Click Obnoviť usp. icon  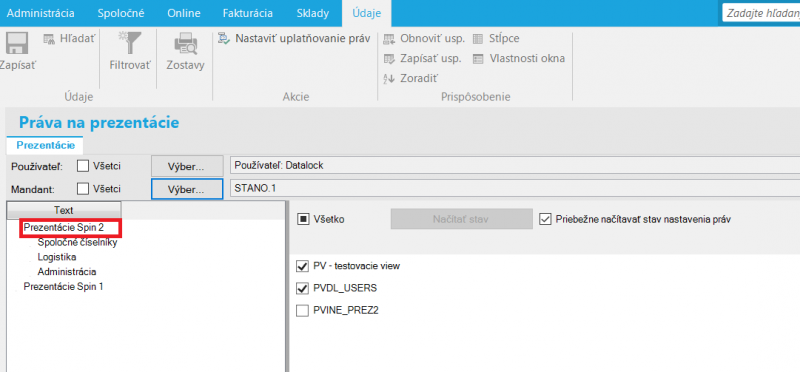(x=389, y=39)
